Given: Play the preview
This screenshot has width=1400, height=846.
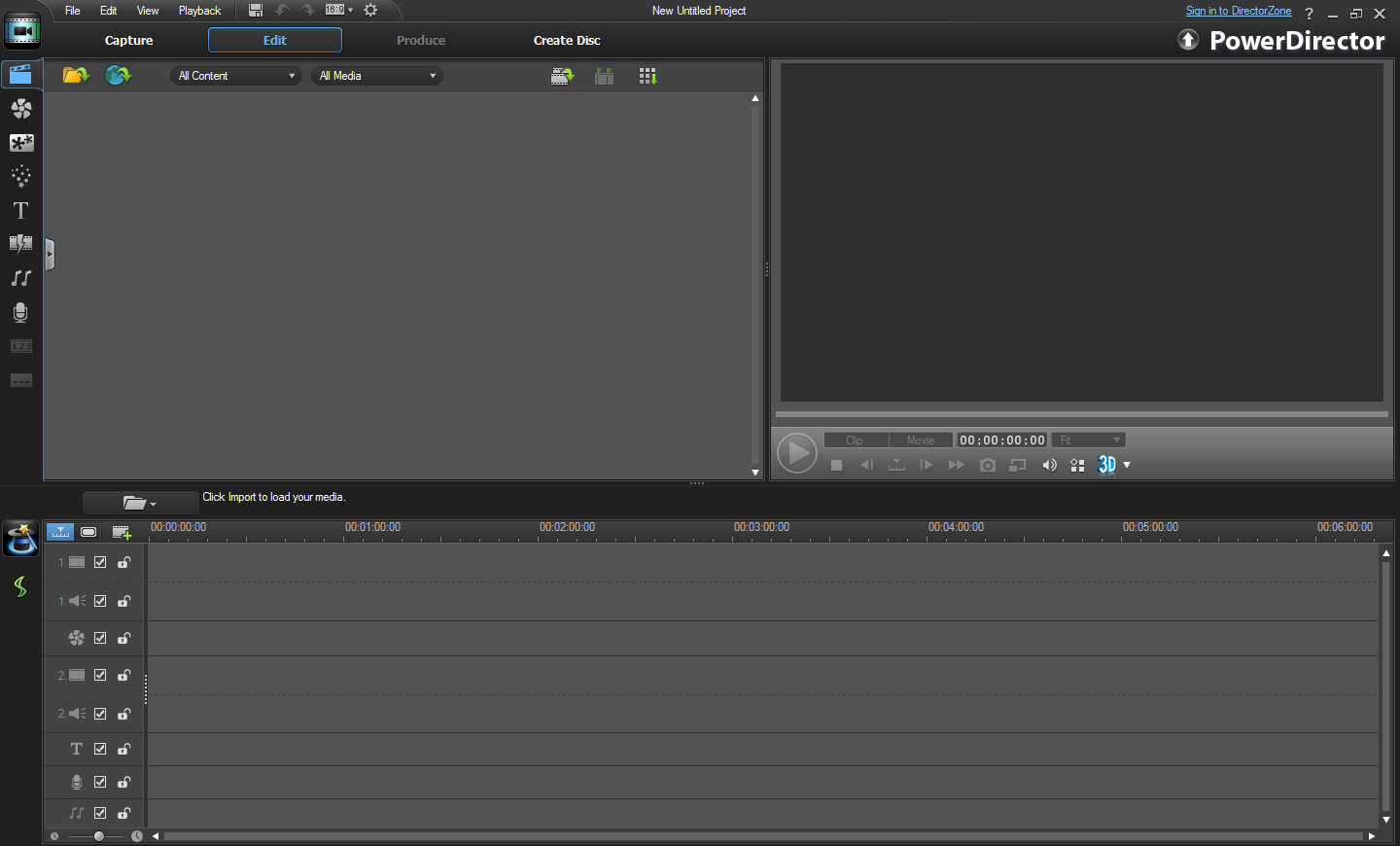Looking at the screenshot, I should 797,453.
